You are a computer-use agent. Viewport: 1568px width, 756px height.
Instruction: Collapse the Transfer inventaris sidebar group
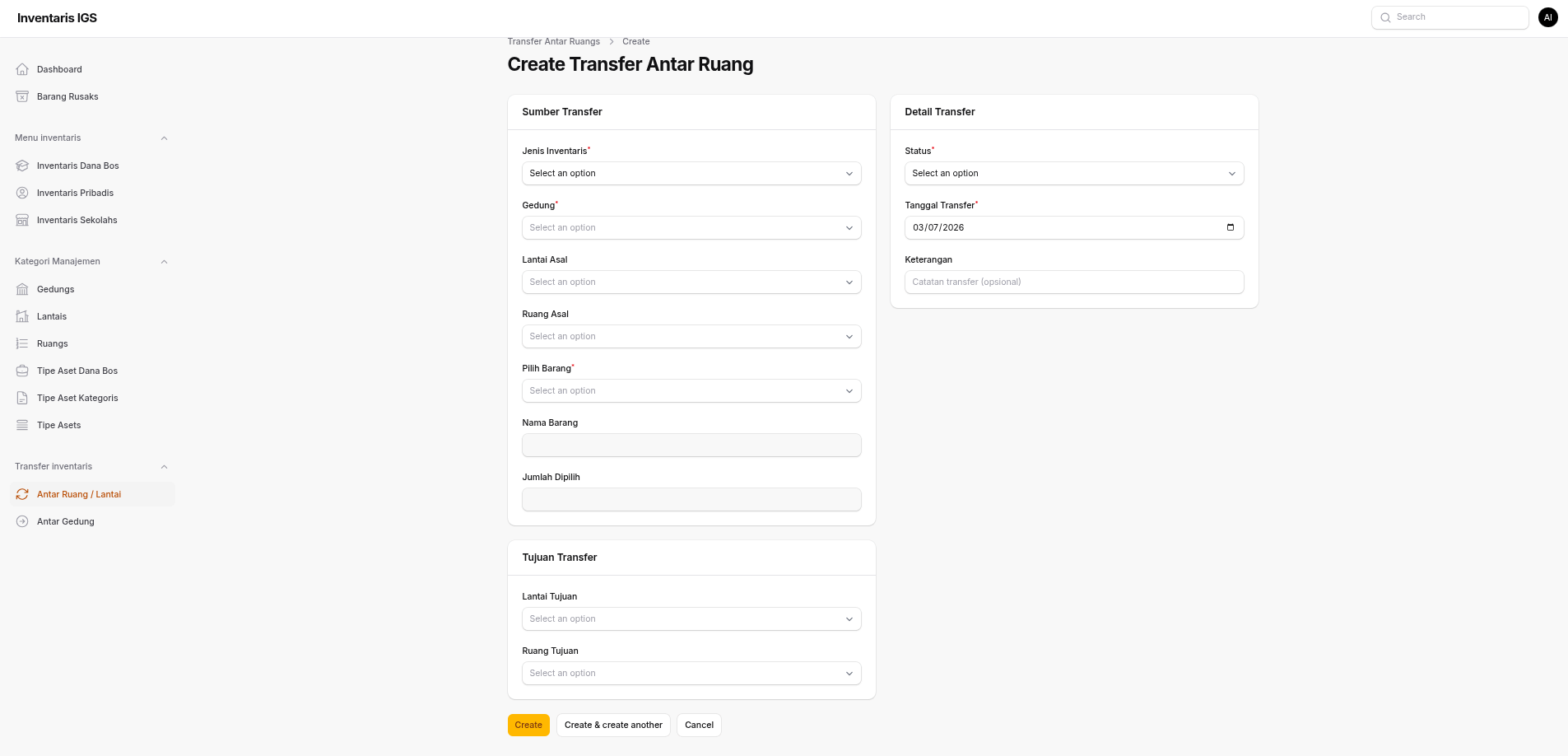click(164, 467)
